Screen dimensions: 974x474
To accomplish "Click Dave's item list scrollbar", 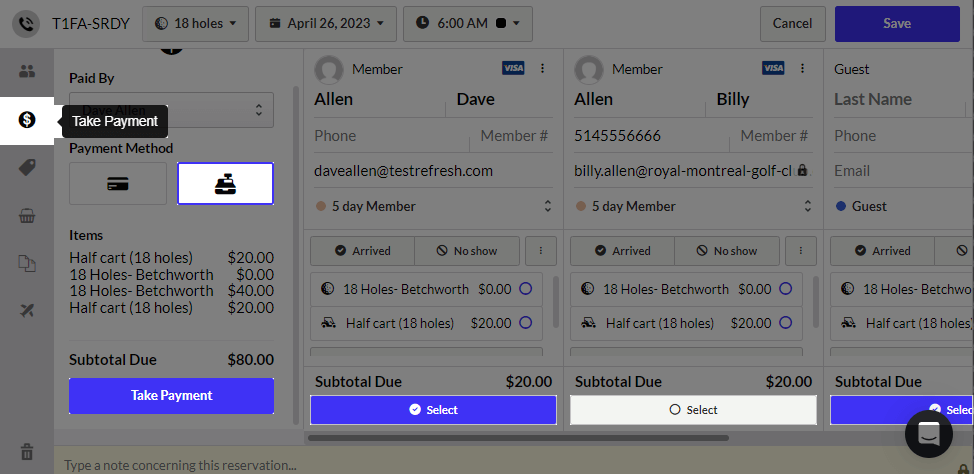I will [x=555, y=303].
